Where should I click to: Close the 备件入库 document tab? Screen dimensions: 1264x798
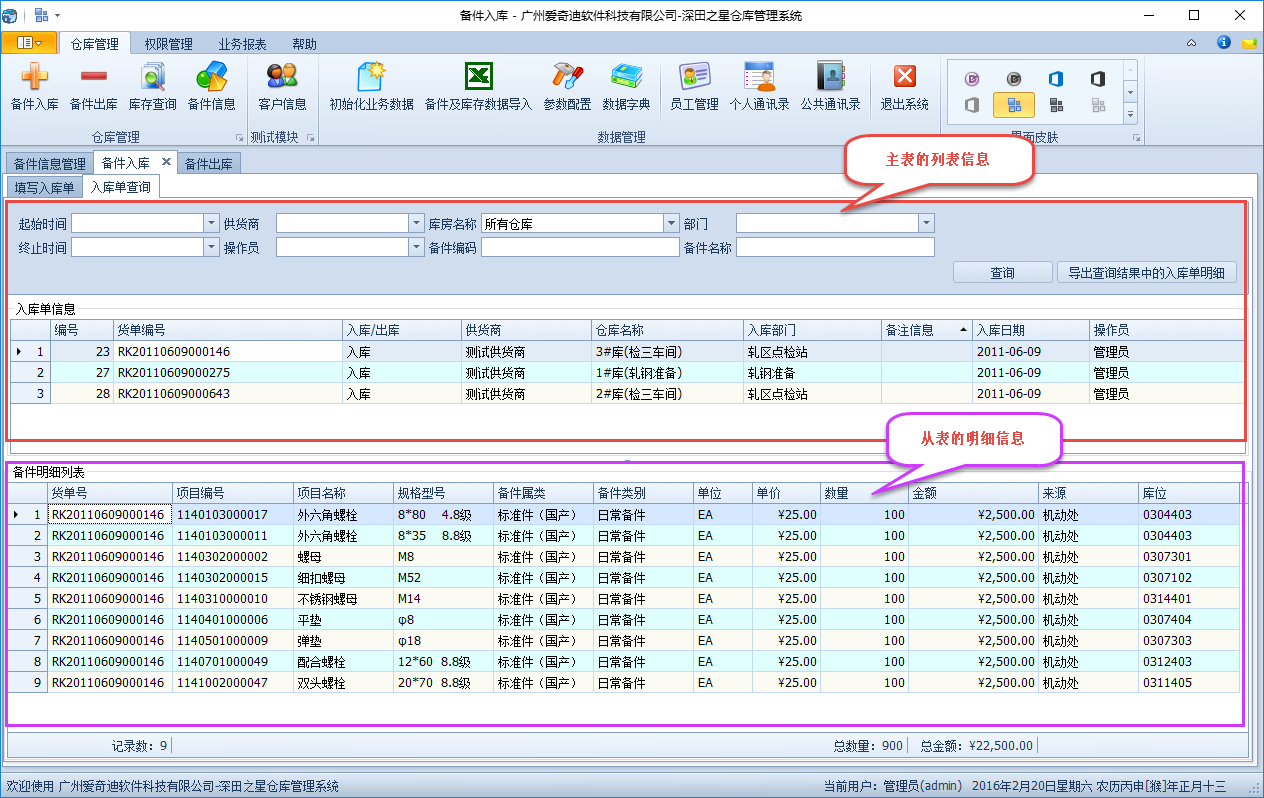[166, 162]
